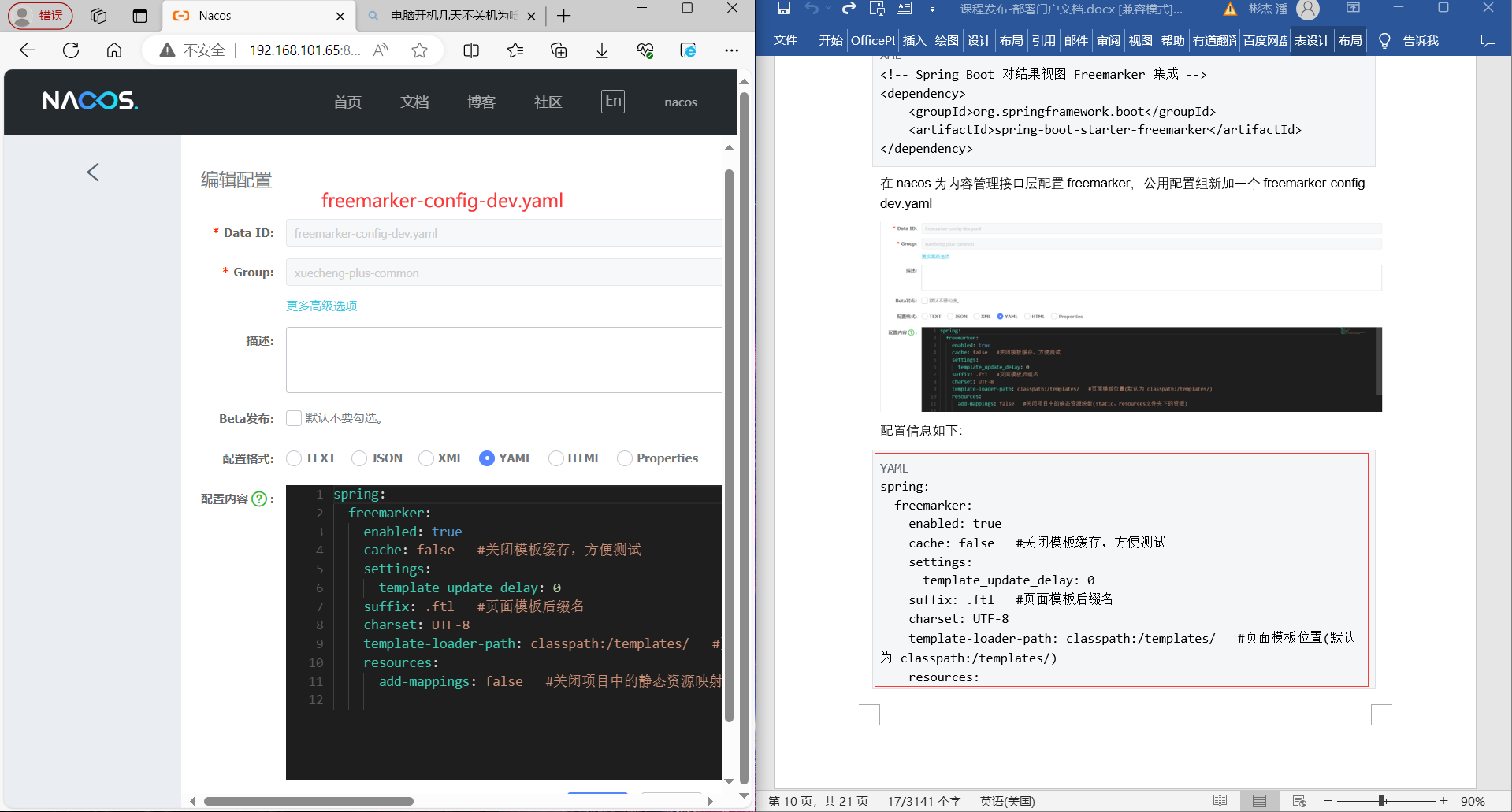Open Word 文件 menu
Screen dimensions: 1512x812
click(786, 41)
